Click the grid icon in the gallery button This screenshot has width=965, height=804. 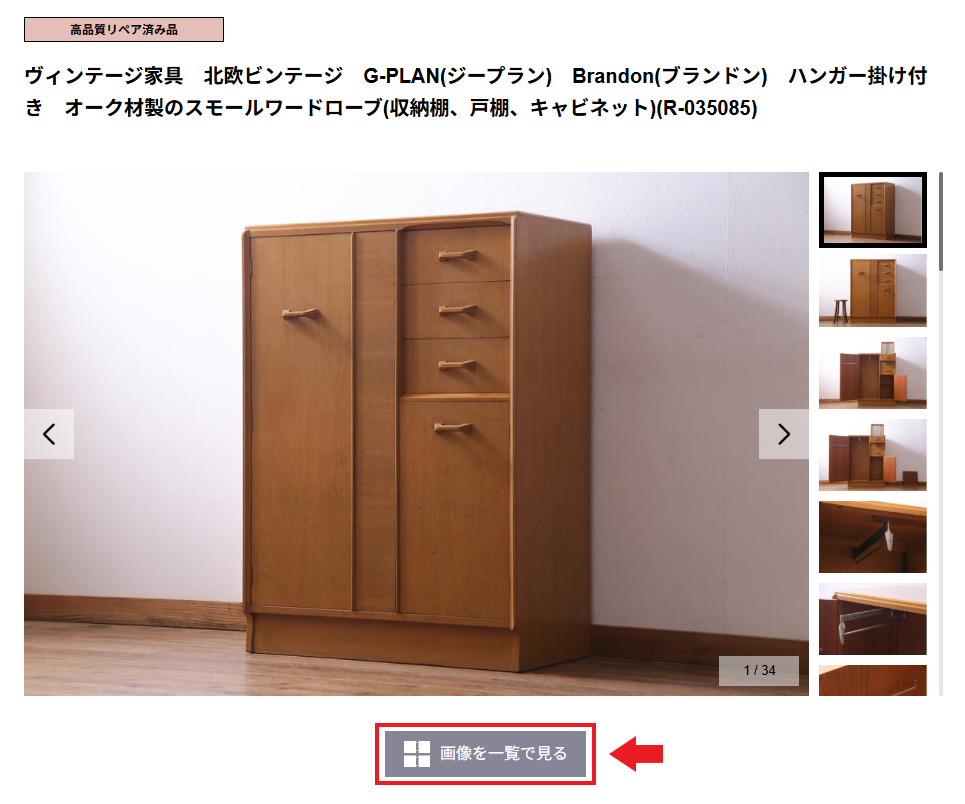coord(417,754)
